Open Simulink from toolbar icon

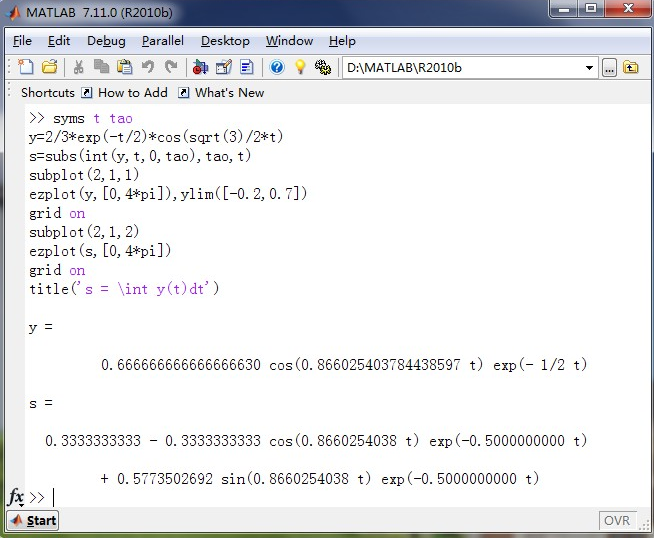pos(200,67)
